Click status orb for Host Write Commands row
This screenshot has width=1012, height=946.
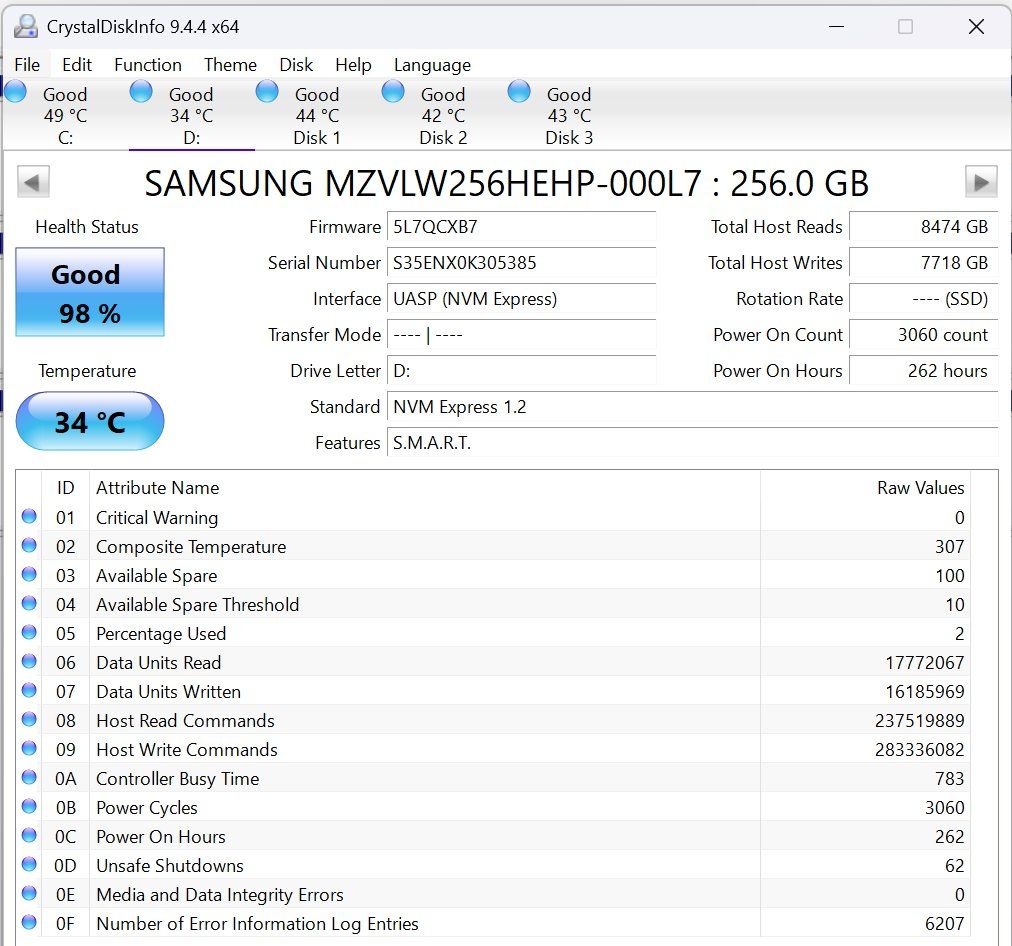pos(29,749)
